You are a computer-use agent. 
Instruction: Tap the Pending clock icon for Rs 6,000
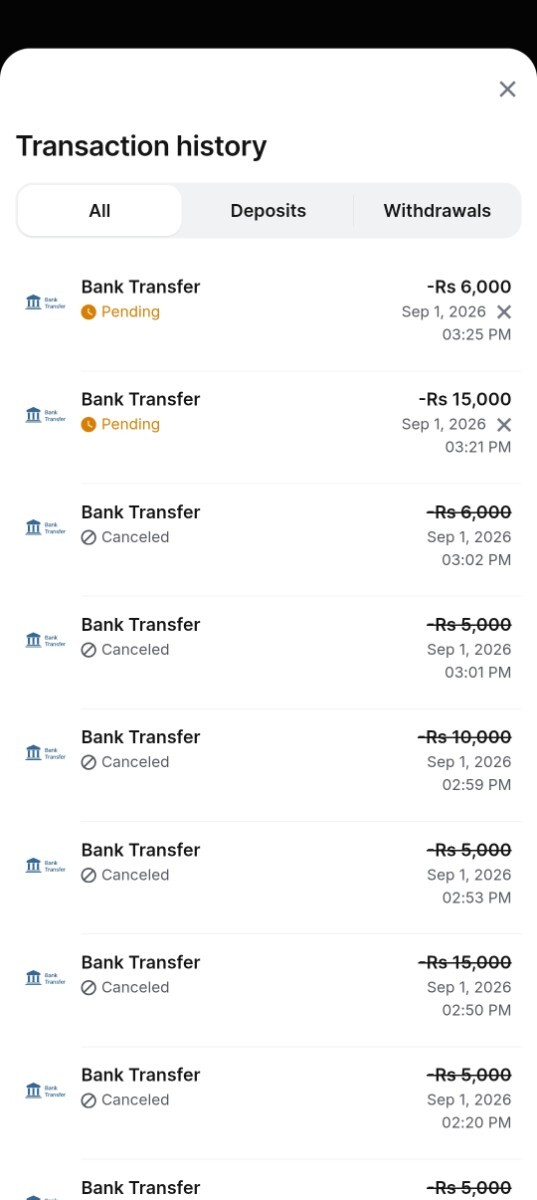coord(89,312)
